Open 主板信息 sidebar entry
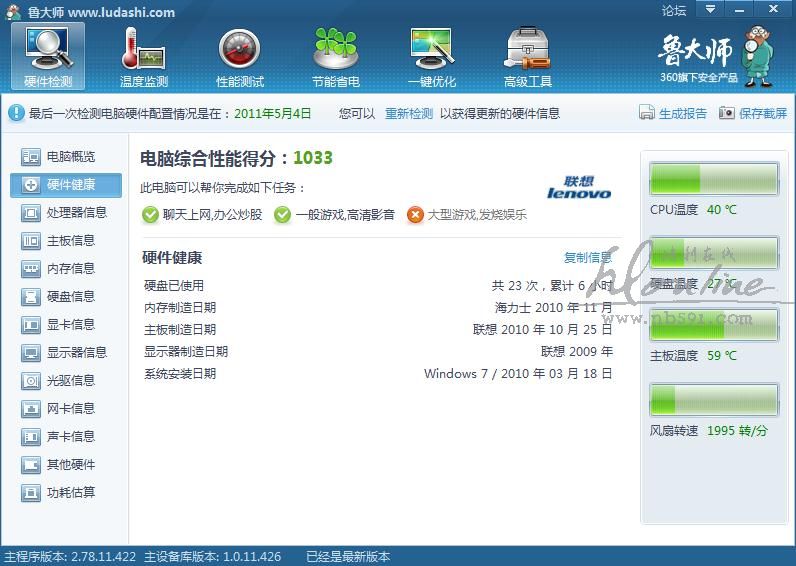This screenshot has height=566, width=796. coord(66,241)
